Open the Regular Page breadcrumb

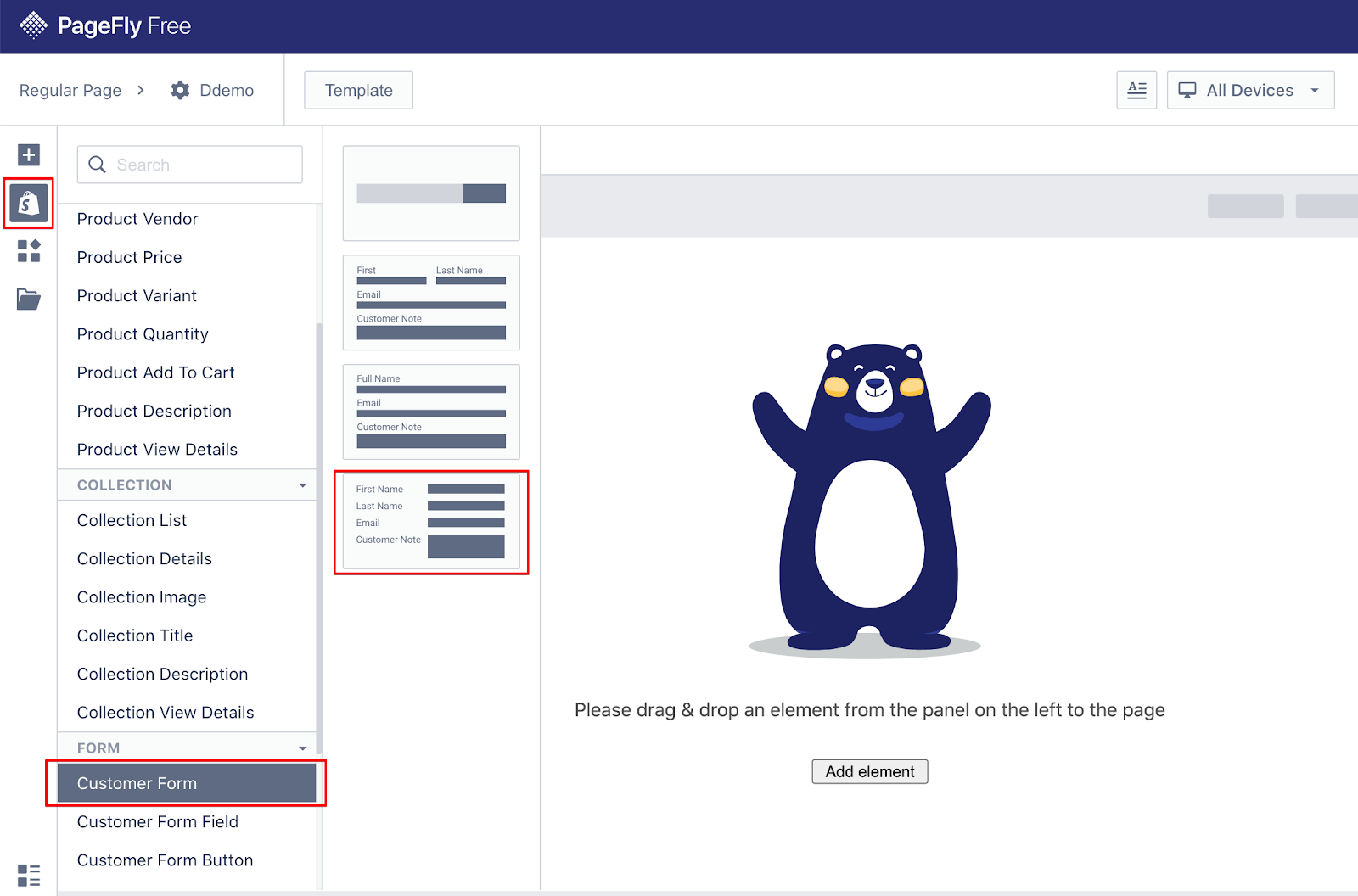[70, 89]
